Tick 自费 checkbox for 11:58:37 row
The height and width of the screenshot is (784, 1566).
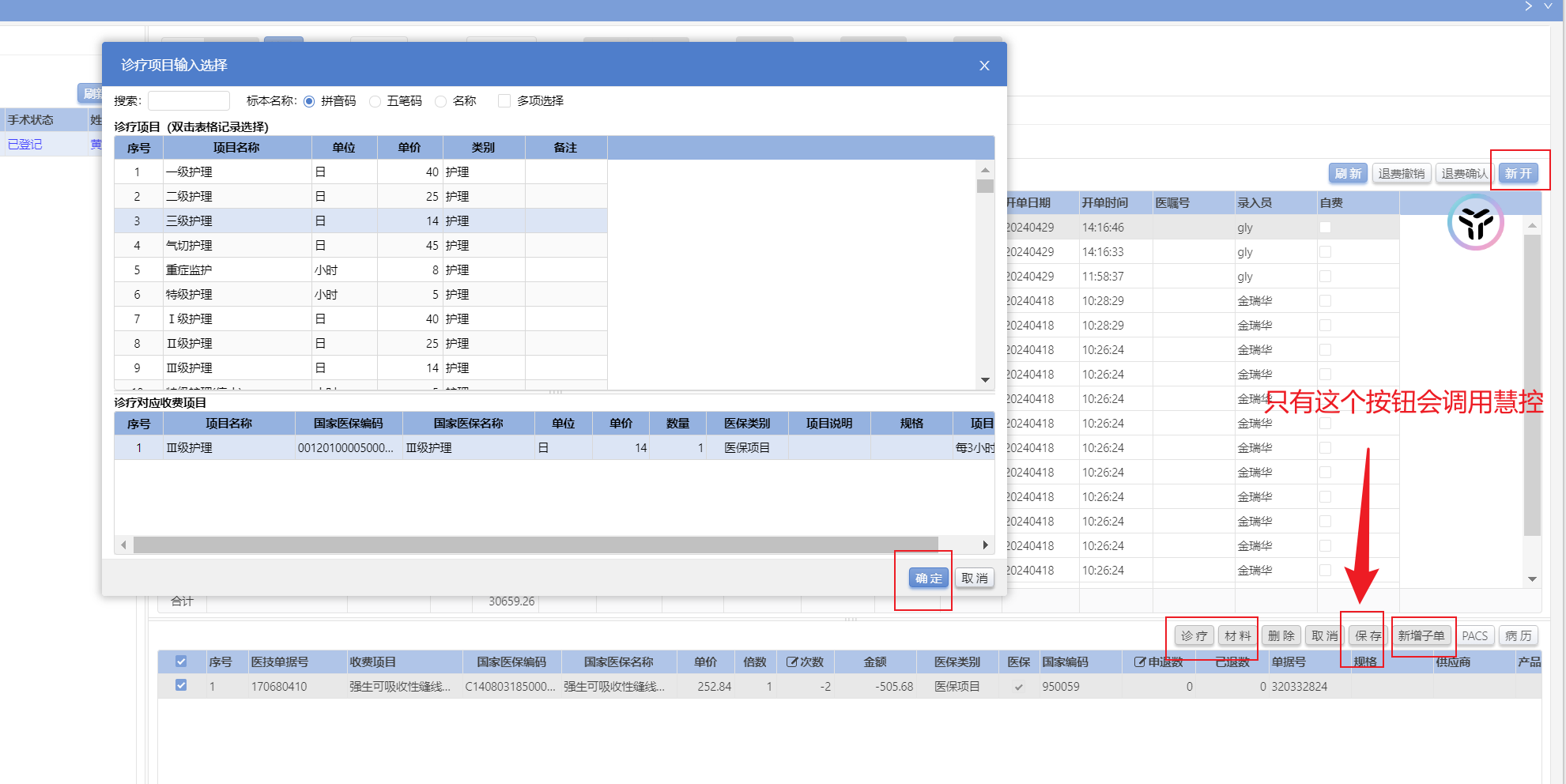1326,277
